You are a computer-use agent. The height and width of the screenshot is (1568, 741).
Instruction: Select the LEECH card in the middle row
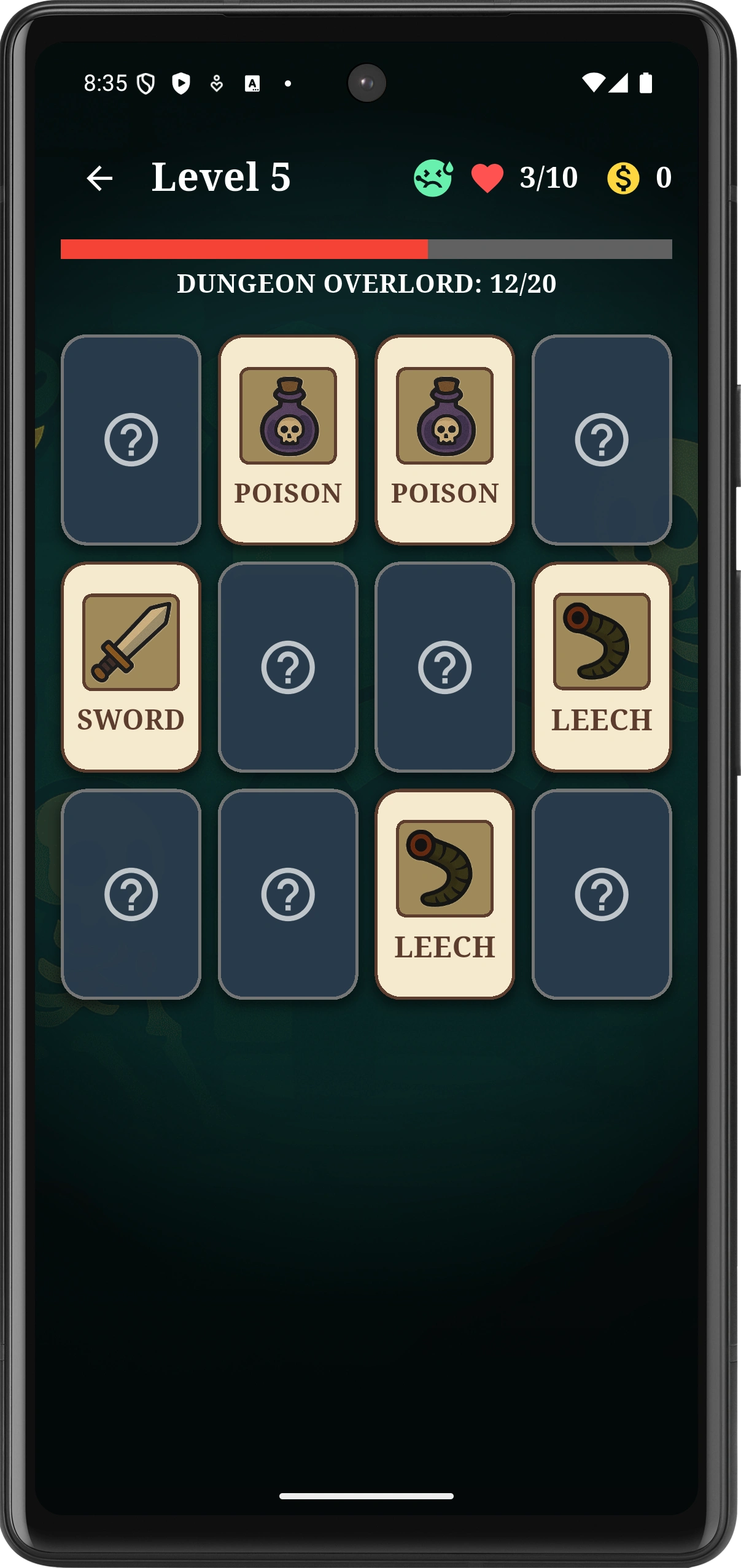coord(602,667)
